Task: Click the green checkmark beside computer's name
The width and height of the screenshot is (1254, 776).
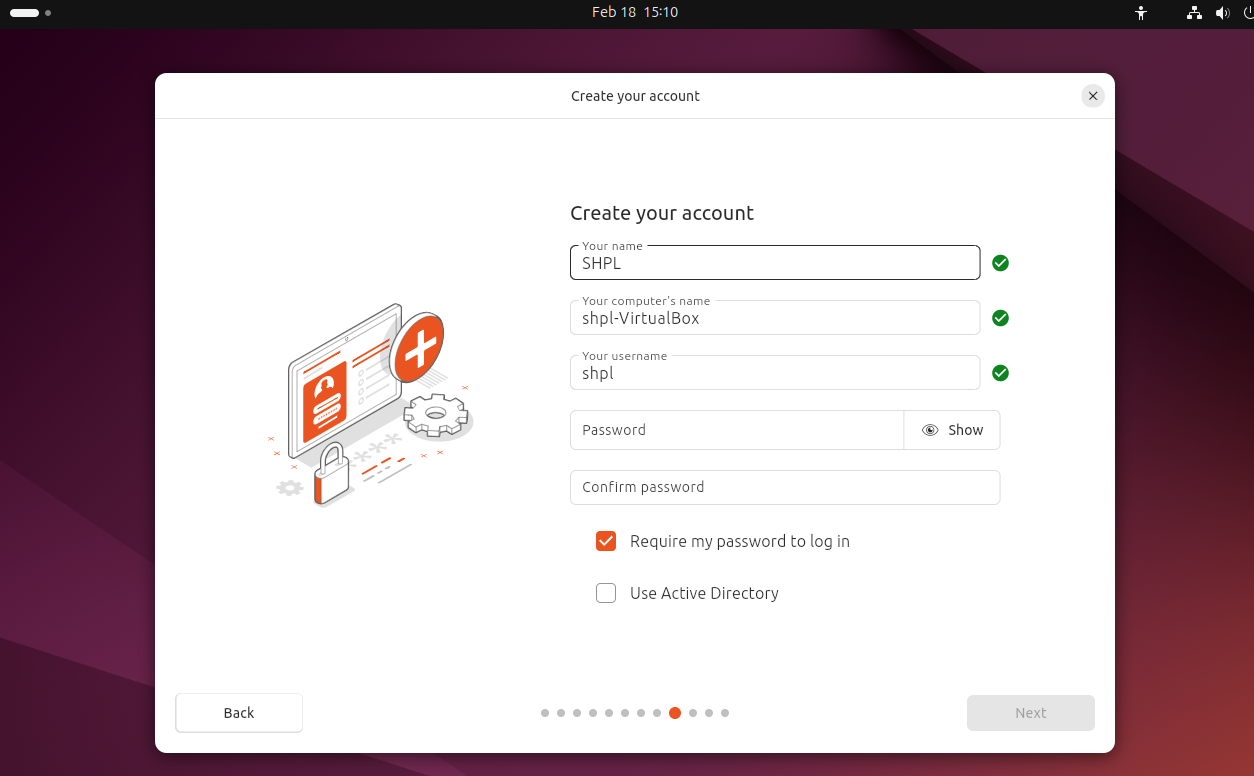Action: coord(1000,318)
